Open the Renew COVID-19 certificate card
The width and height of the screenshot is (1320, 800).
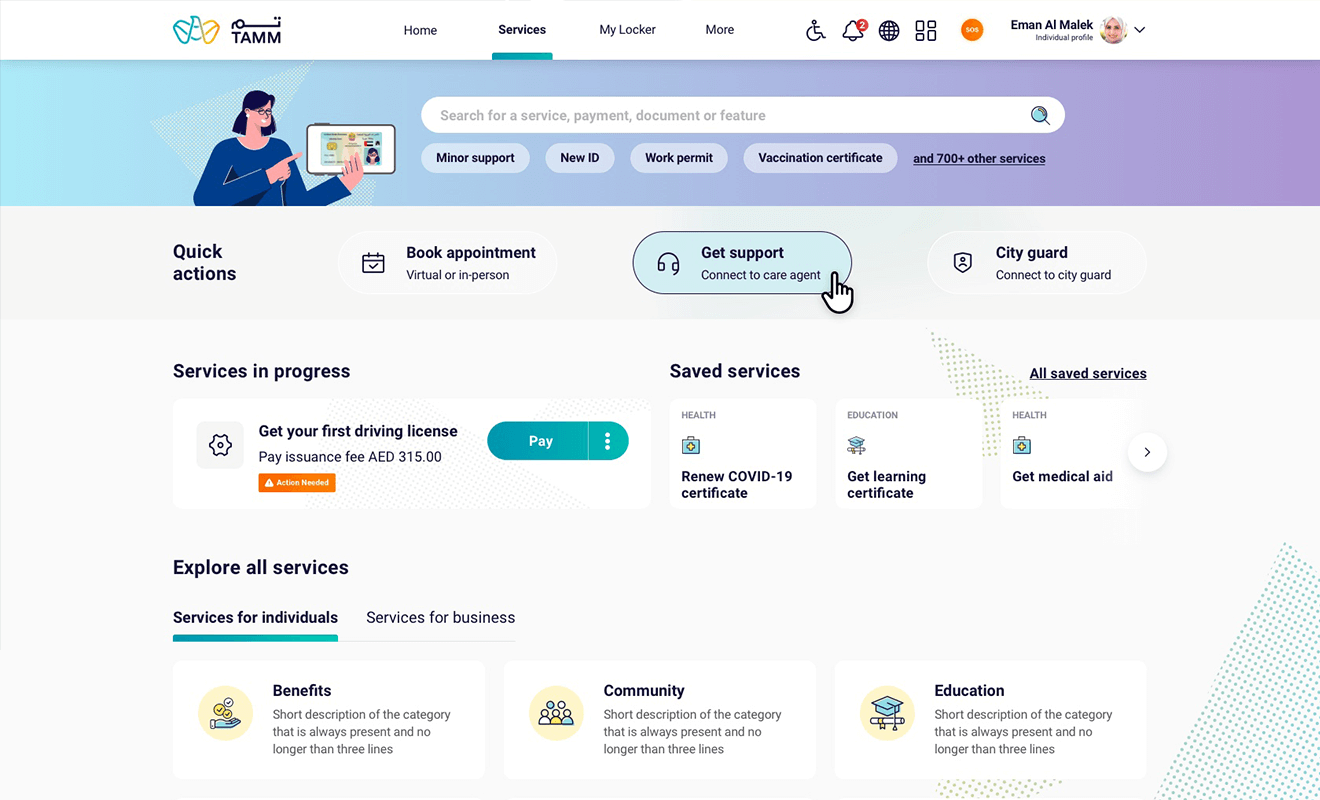click(x=742, y=454)
